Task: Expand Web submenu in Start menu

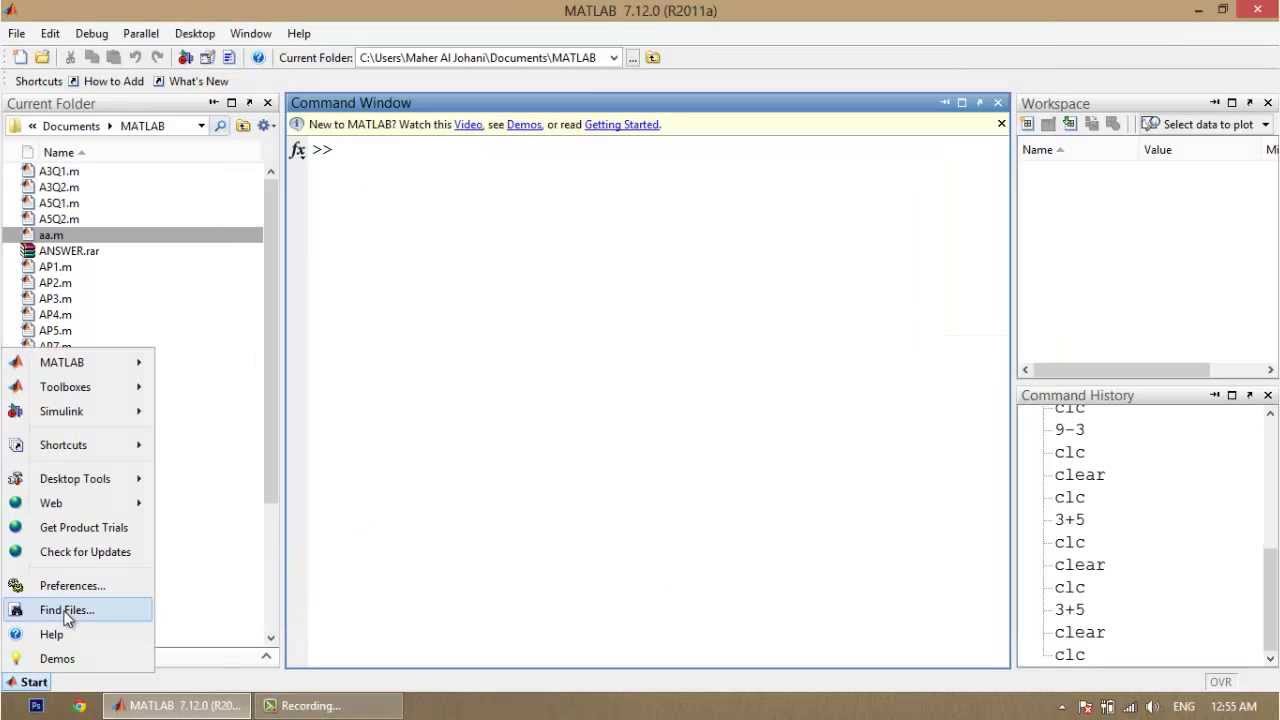Action: (78, 503)
